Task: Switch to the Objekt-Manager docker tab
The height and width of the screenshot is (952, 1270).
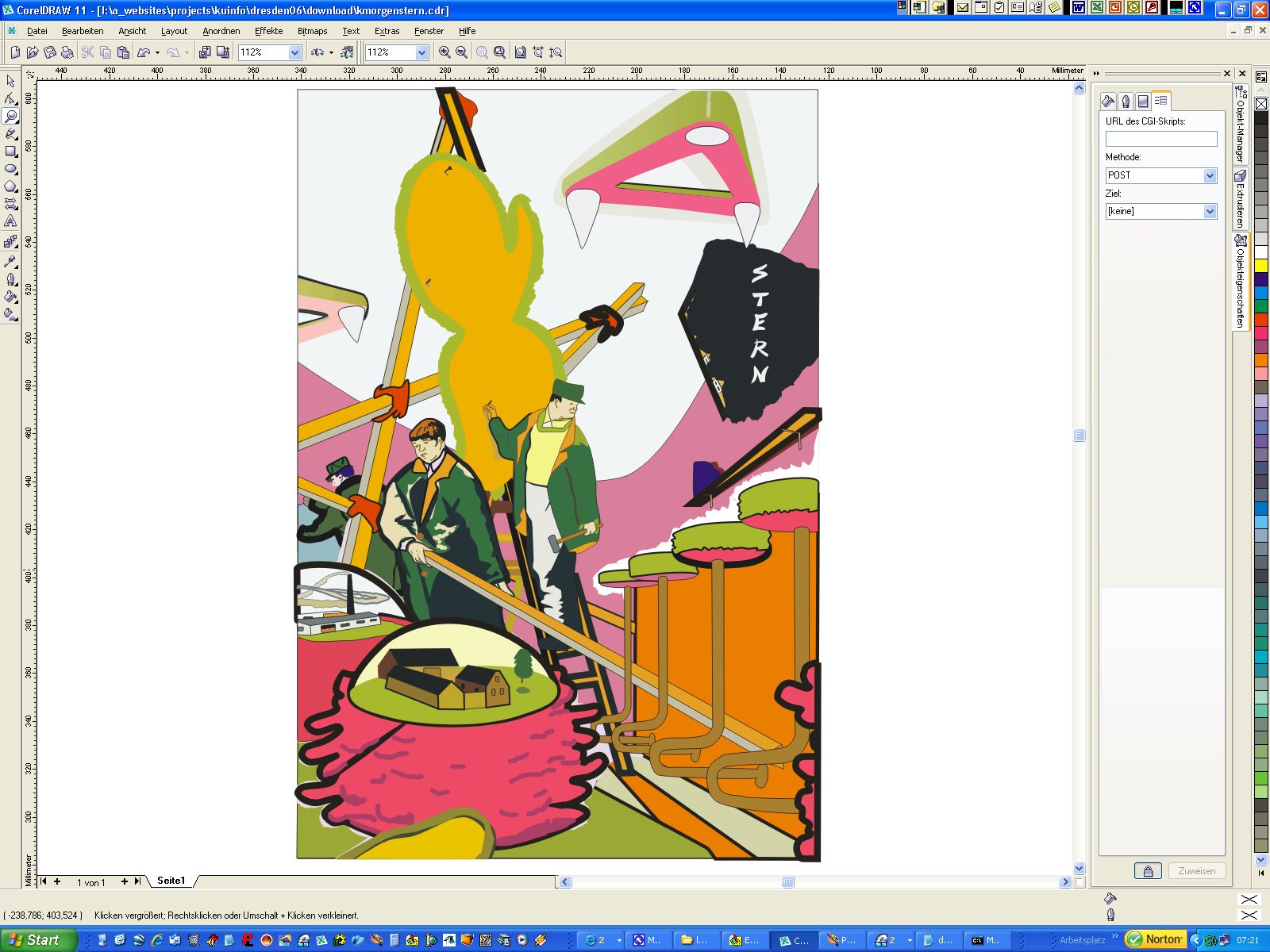Action: (x=1241, y=124)
